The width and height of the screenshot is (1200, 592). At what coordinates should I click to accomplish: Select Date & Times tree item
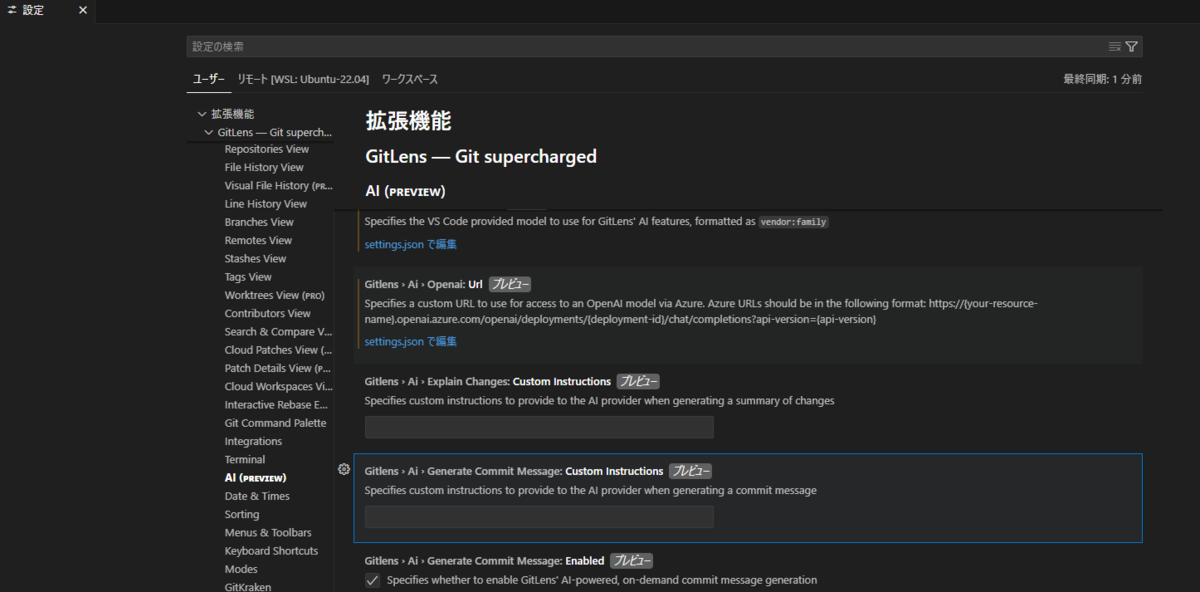[257, 496]
